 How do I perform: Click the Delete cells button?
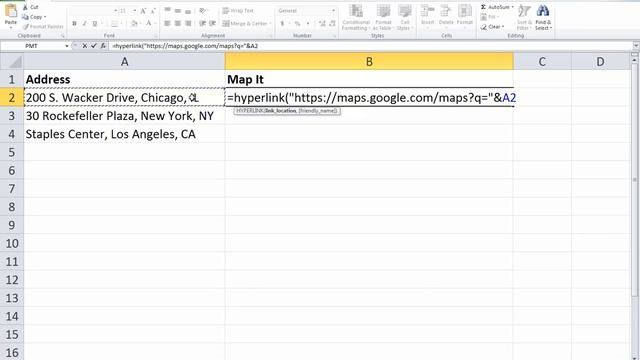446,16
